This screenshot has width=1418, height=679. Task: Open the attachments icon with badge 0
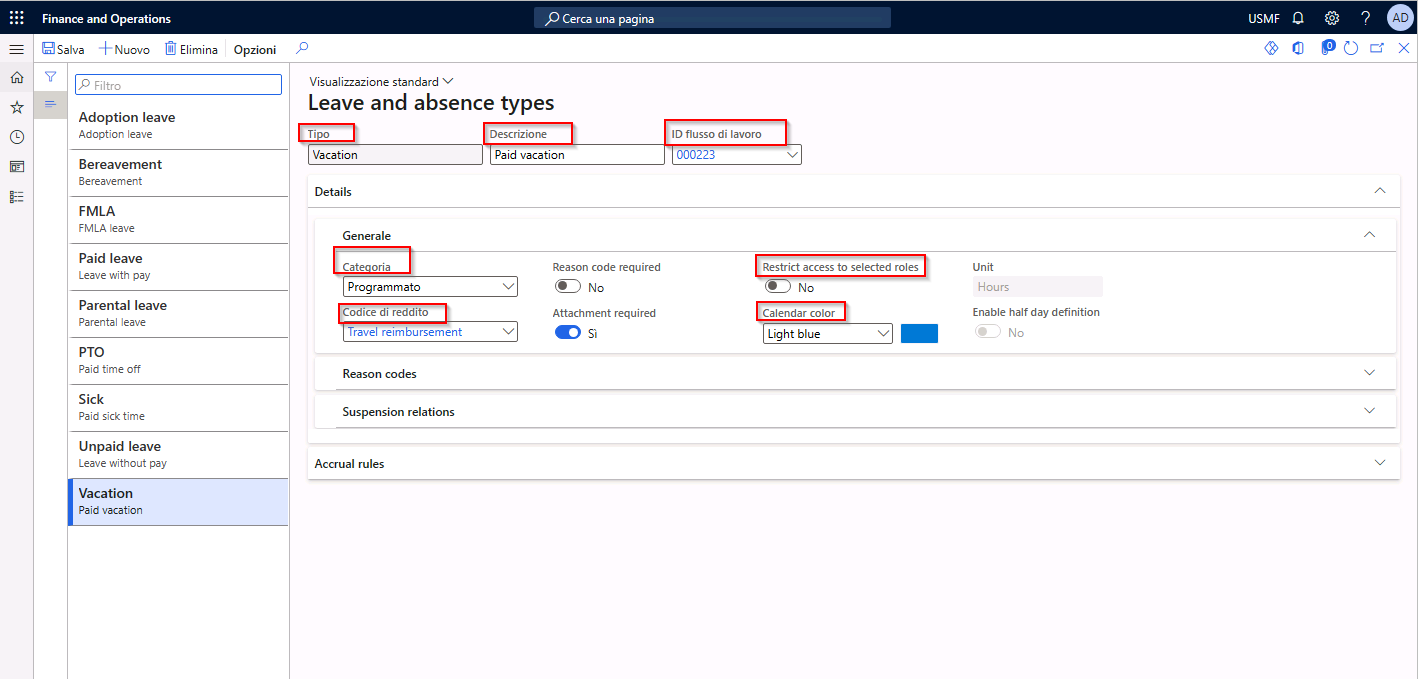click(1327, 47)
